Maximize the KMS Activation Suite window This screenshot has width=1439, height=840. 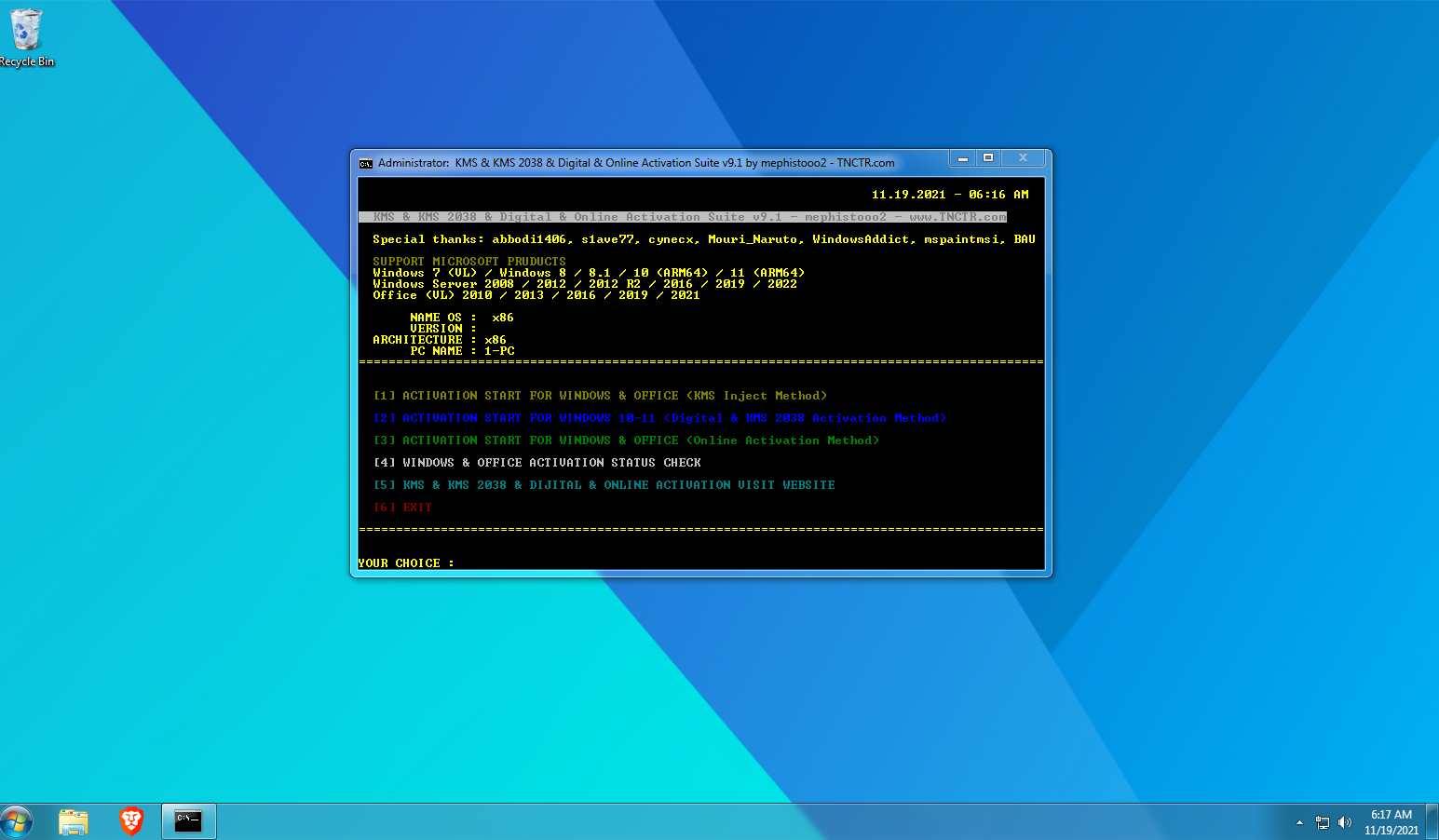988,157
